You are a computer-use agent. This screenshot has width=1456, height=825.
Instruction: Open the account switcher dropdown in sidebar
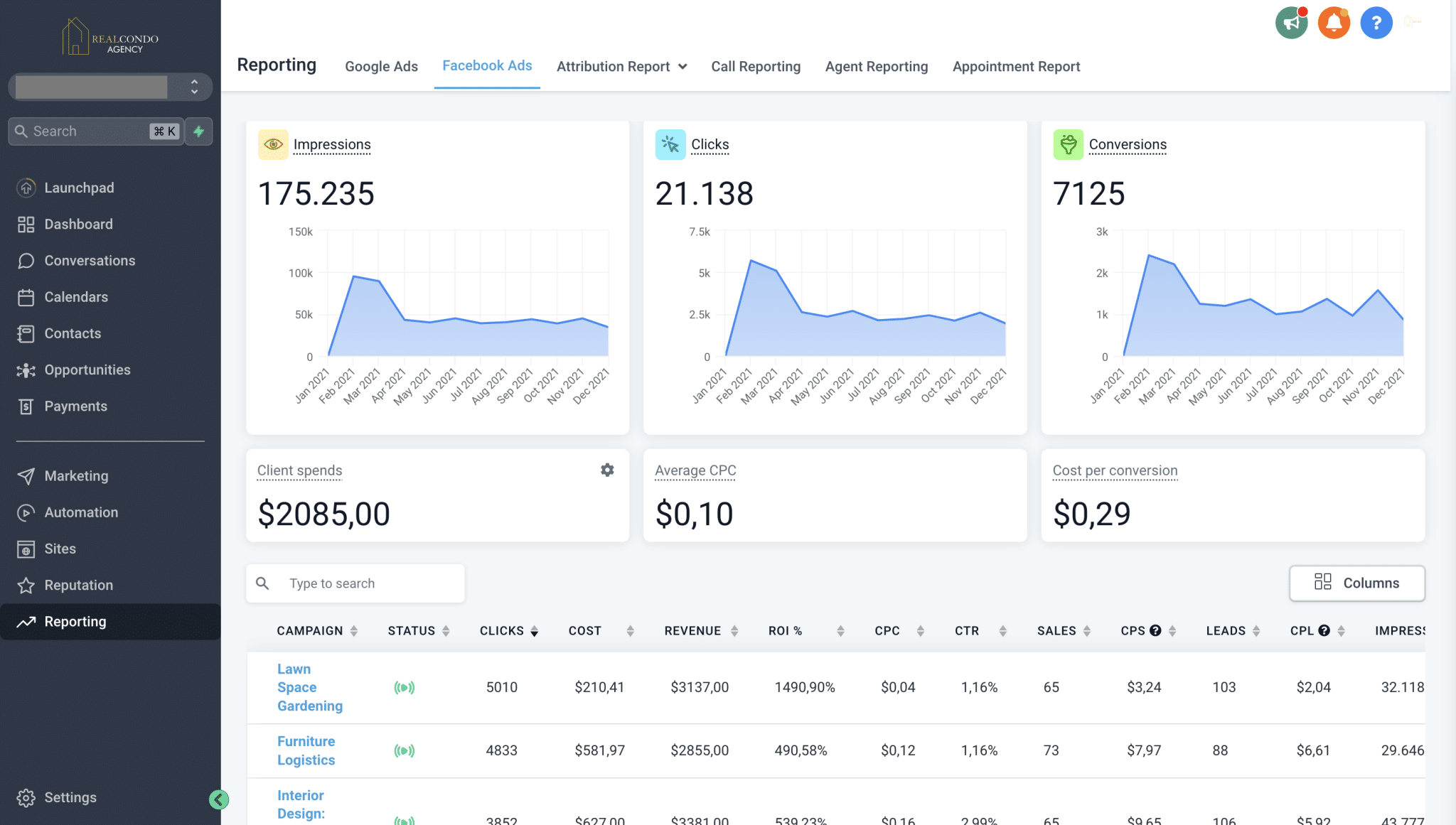(110, 87)
